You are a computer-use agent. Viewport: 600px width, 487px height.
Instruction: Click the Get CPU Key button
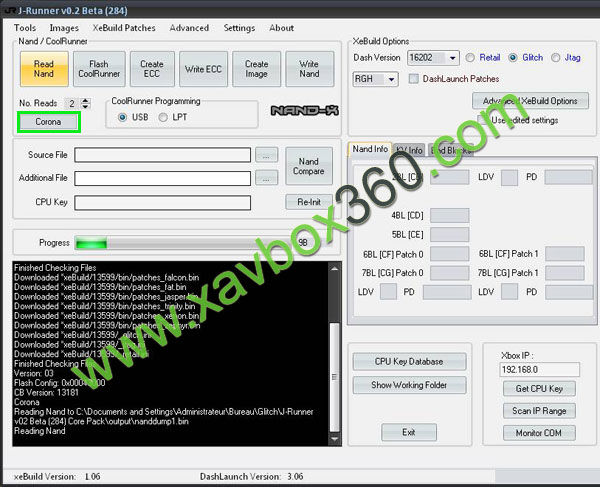click(x=539, y=389)
